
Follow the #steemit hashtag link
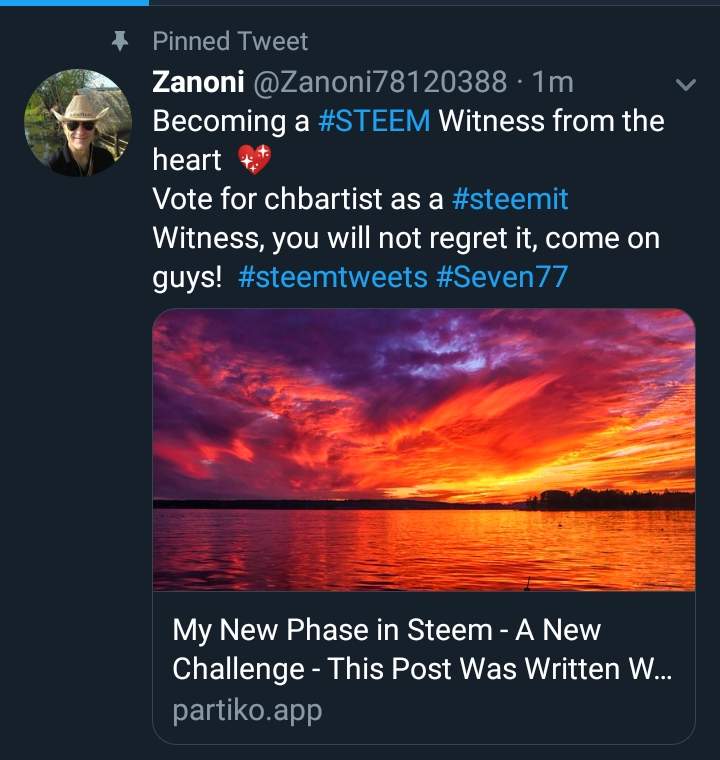click(510, 198)
